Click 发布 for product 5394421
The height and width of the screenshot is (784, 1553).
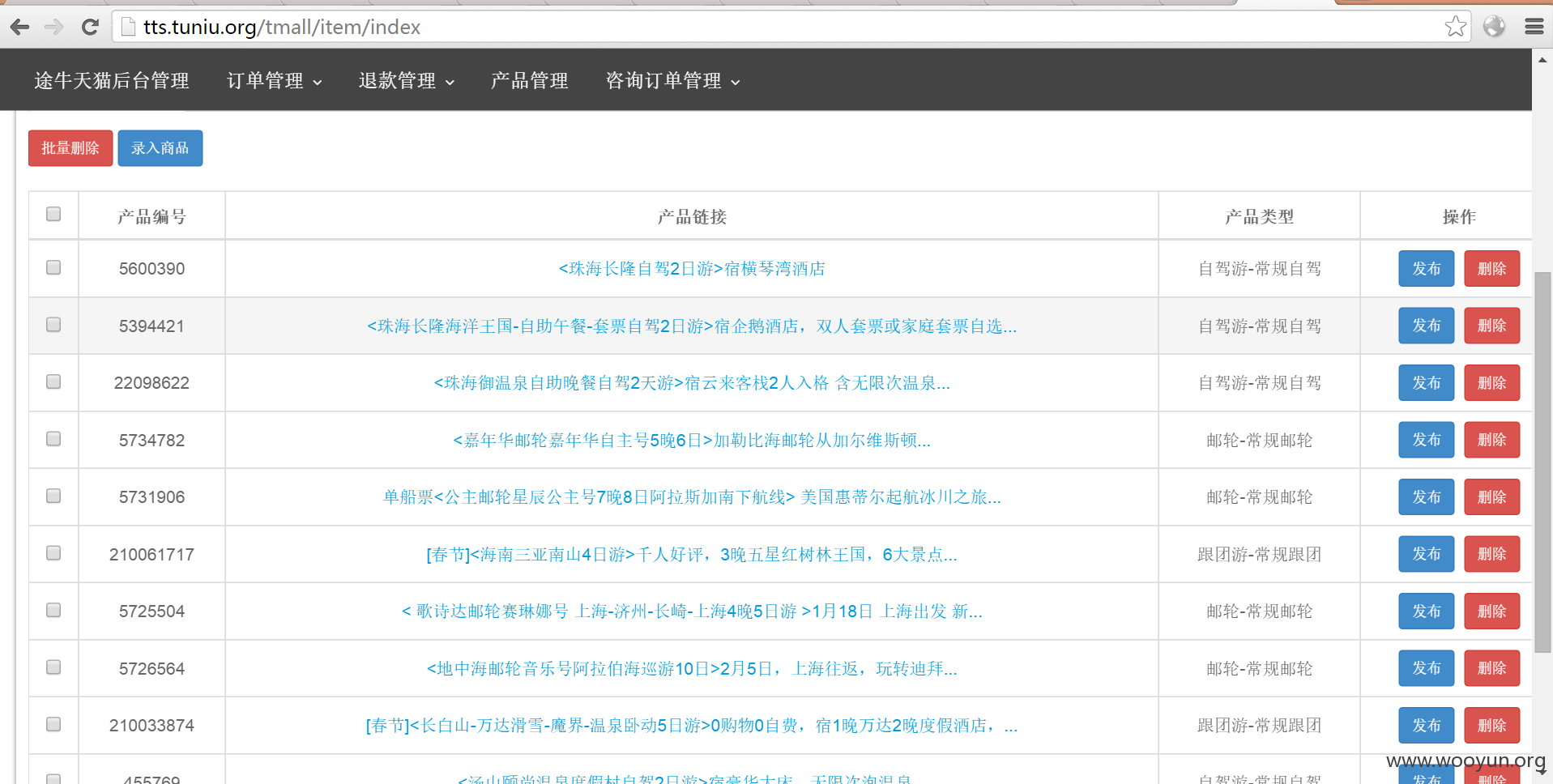click(1427, 326)
